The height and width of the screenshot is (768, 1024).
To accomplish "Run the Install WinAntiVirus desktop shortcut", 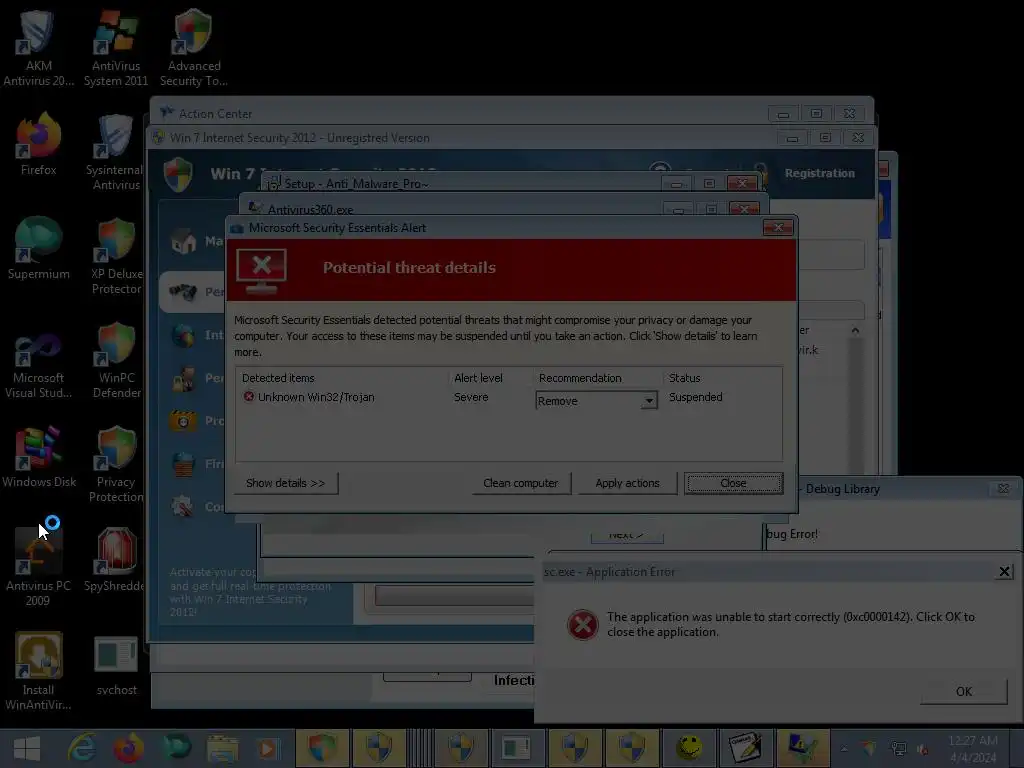I will pyautogui.click(x=38, y=672).
